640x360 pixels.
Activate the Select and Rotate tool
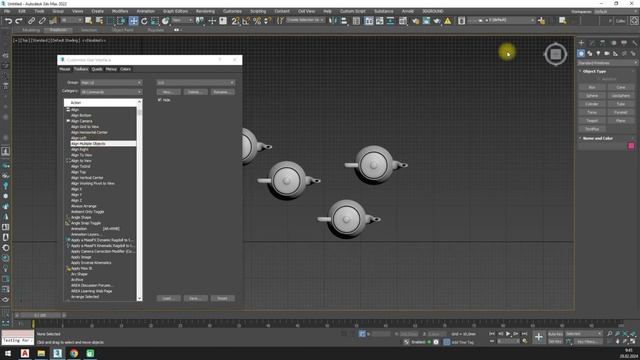coord(144,21)
